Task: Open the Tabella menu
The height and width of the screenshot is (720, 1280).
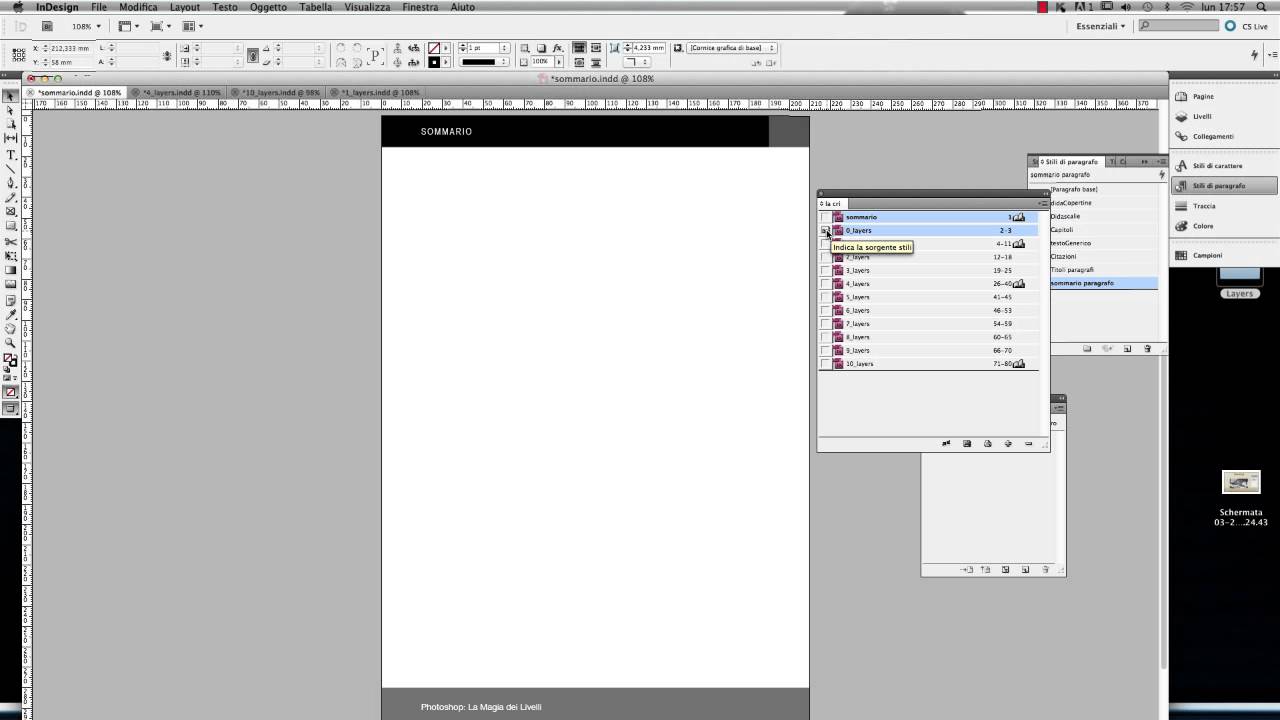Action: [x=316, y=7]
